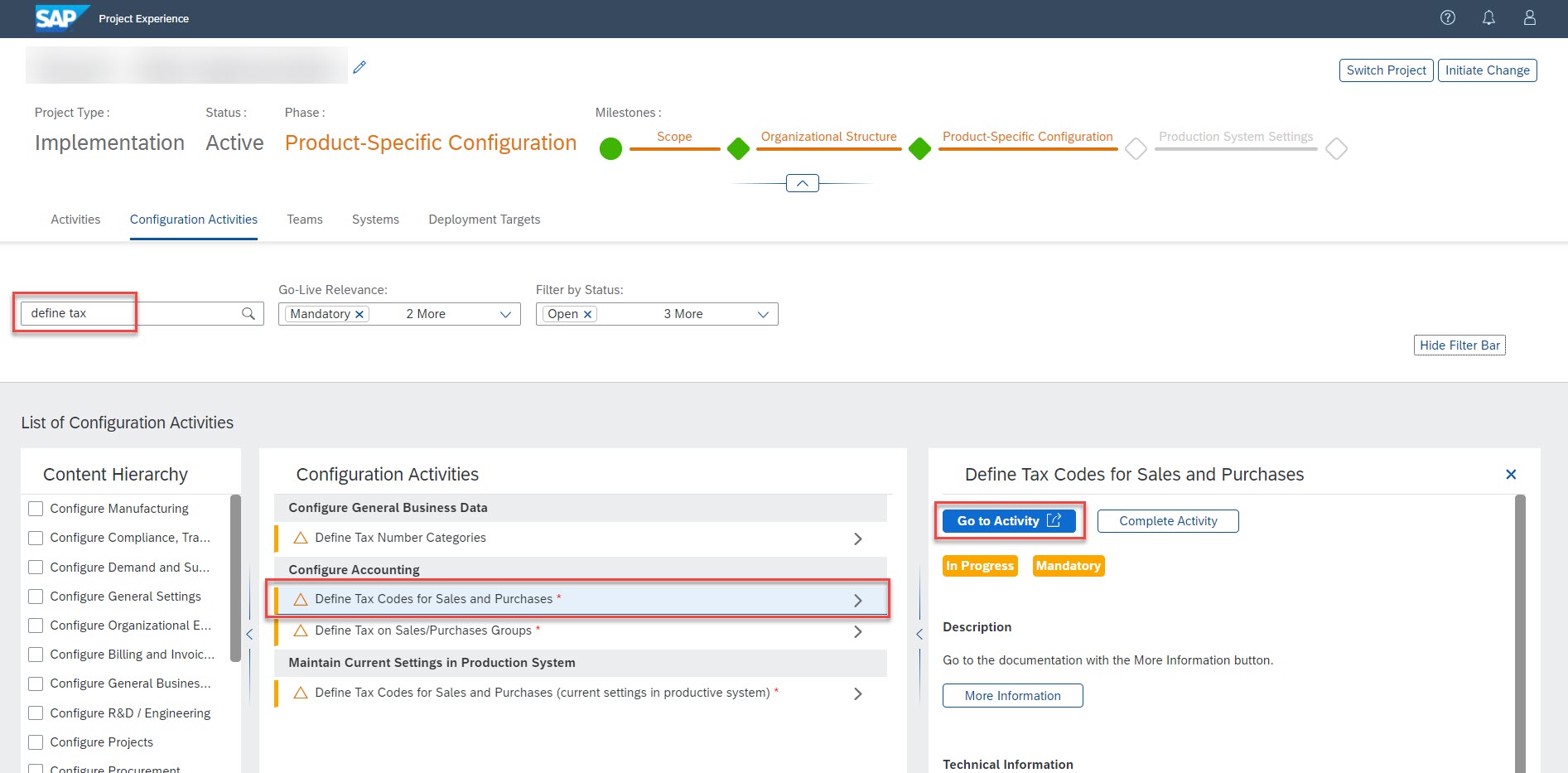1568x773 pixels.
Task: Click Project Experience title in header
Action: click(x=143, y=18)
